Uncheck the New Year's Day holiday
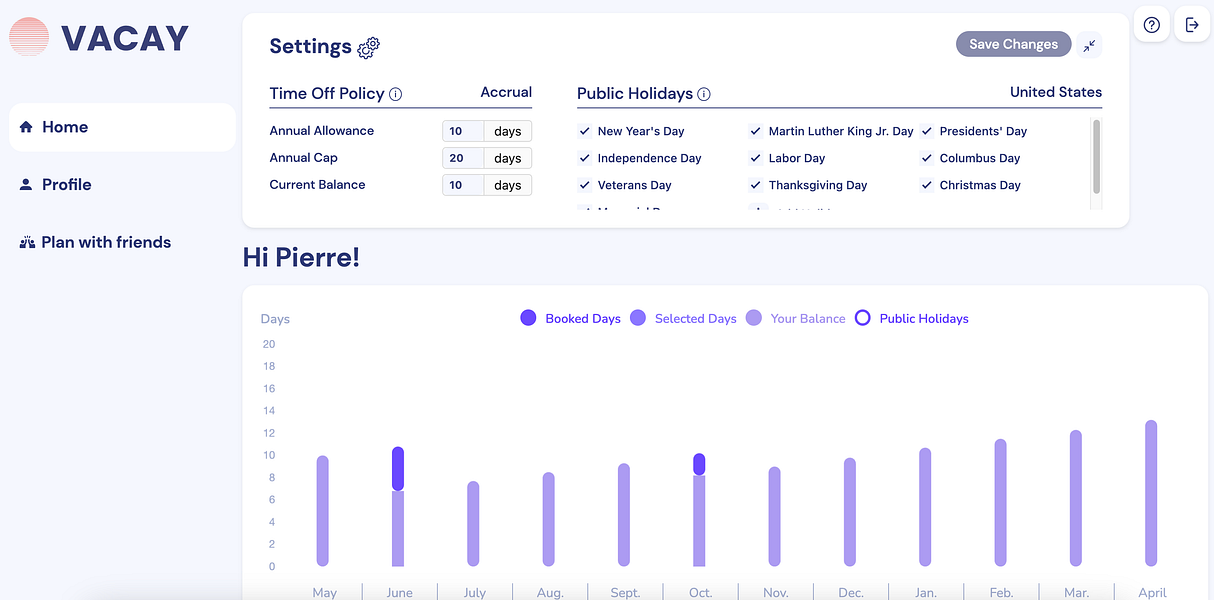1214x600 pixels. click(585, 131)
